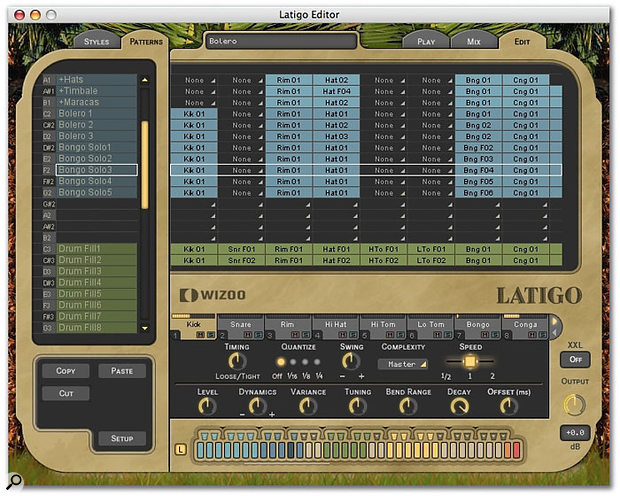Screen dimensions: 620x496
Task: Open the Complexity Master dropdown
Action: tap(403, 364)
